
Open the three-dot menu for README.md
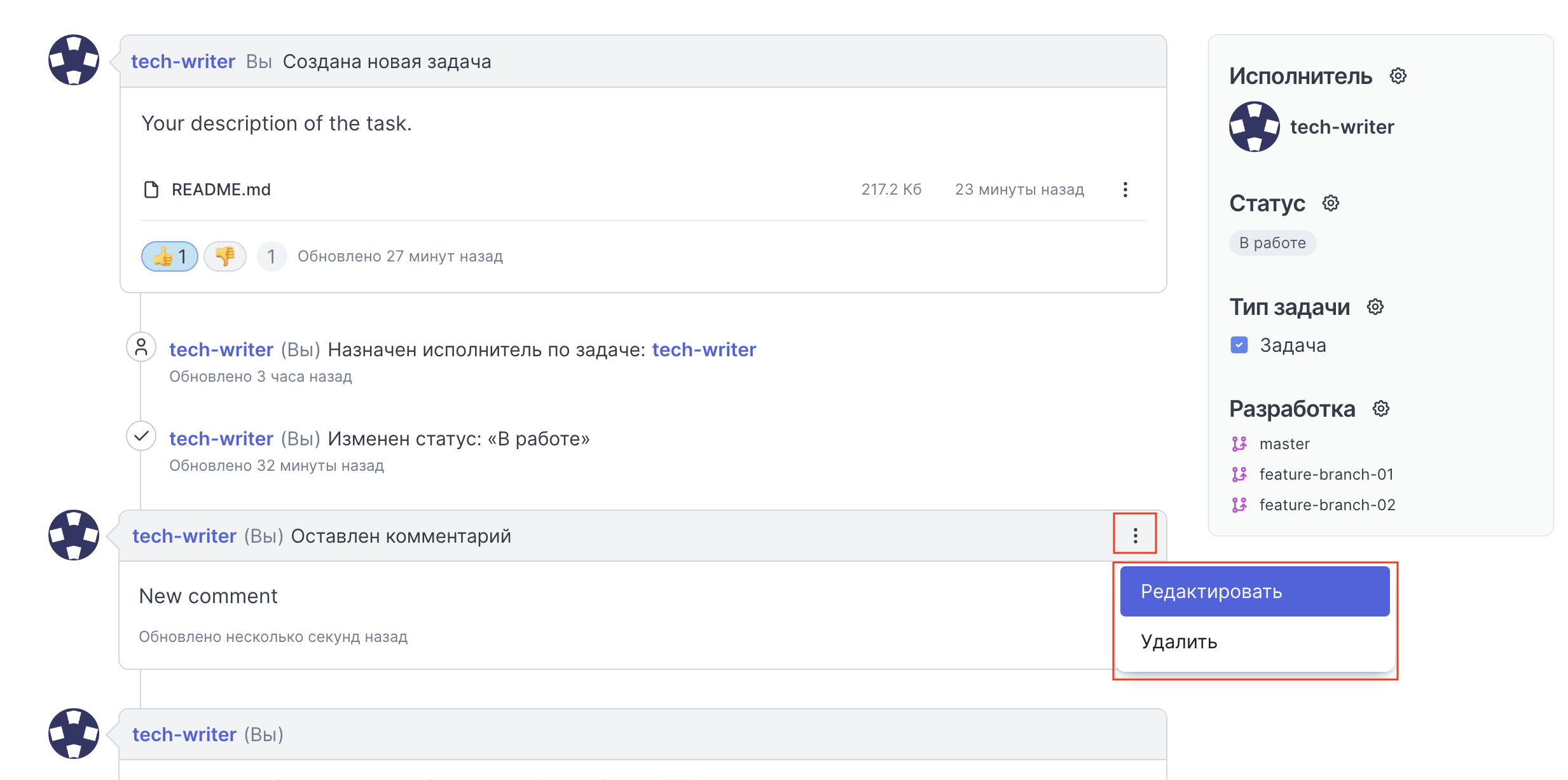pos(1125,190)
